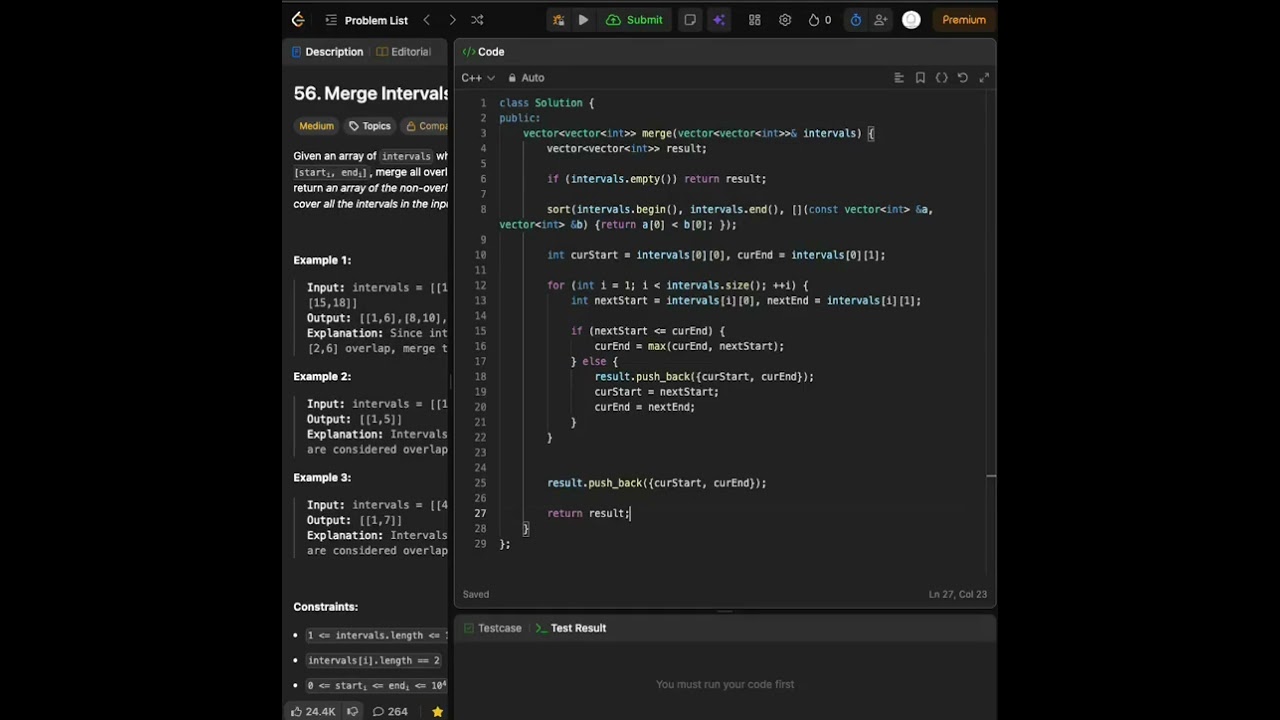The image size is (1280, 720).
Task: Dislike the problem with thumbs down
Action: 352,712
